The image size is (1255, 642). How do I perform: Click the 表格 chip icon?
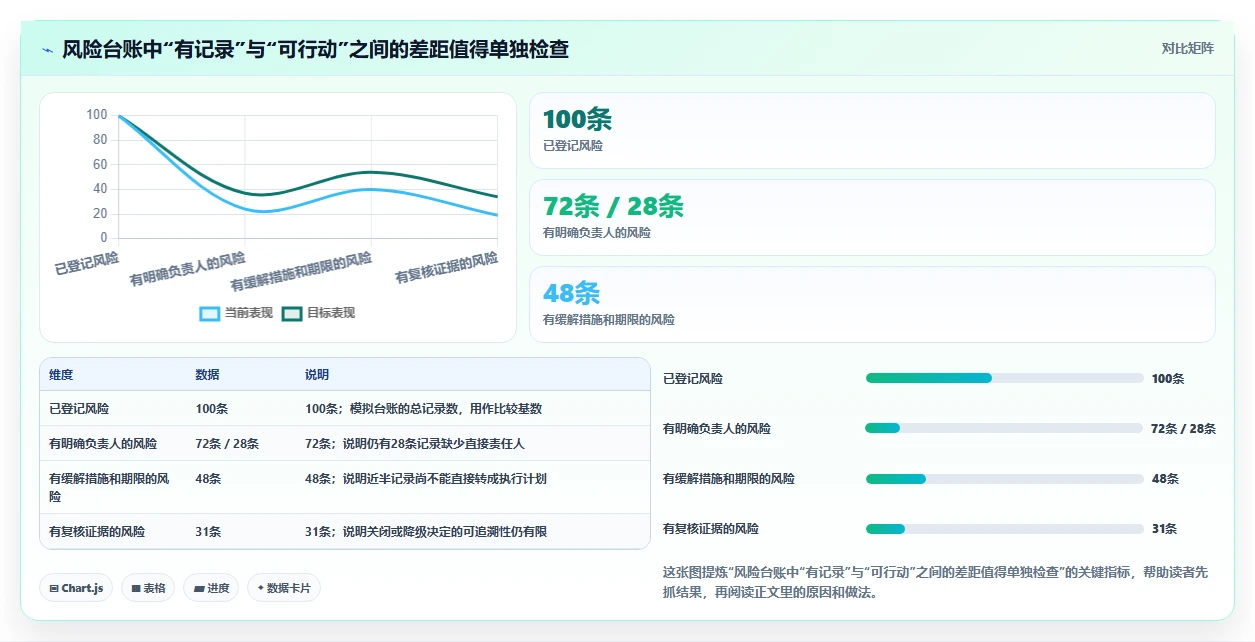136,588
